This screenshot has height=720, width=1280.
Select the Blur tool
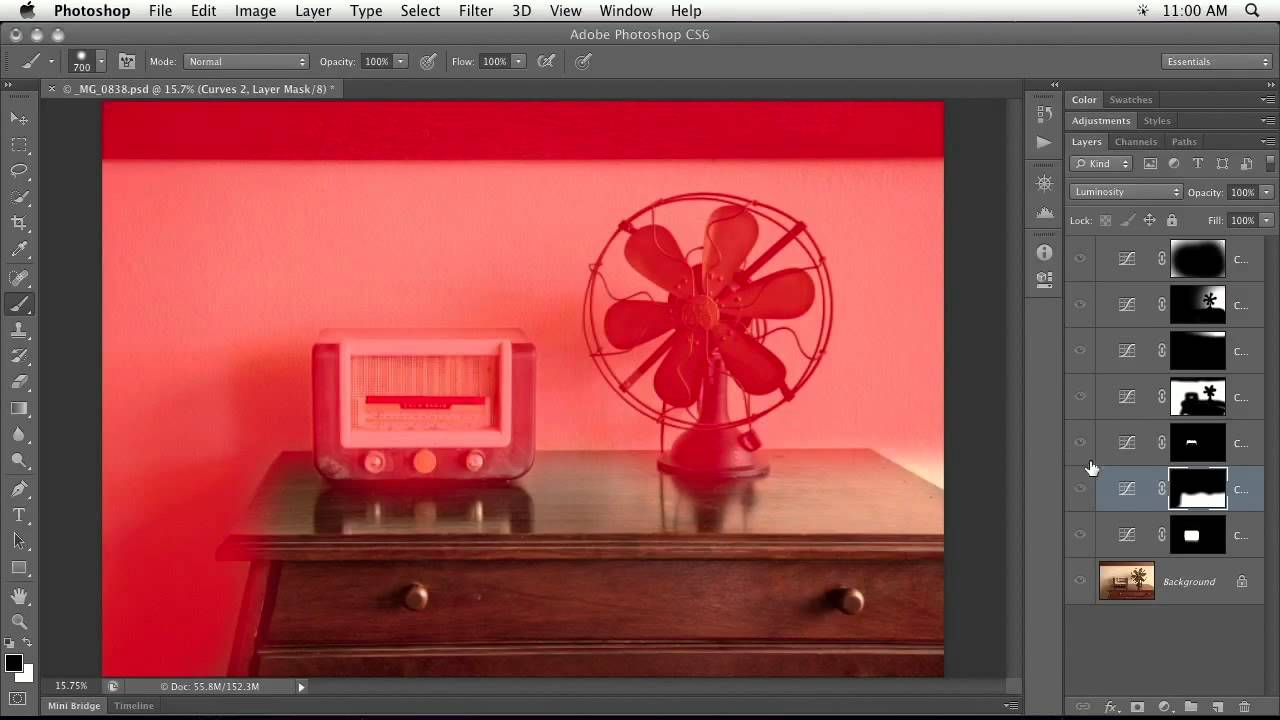tap(19, 434)
